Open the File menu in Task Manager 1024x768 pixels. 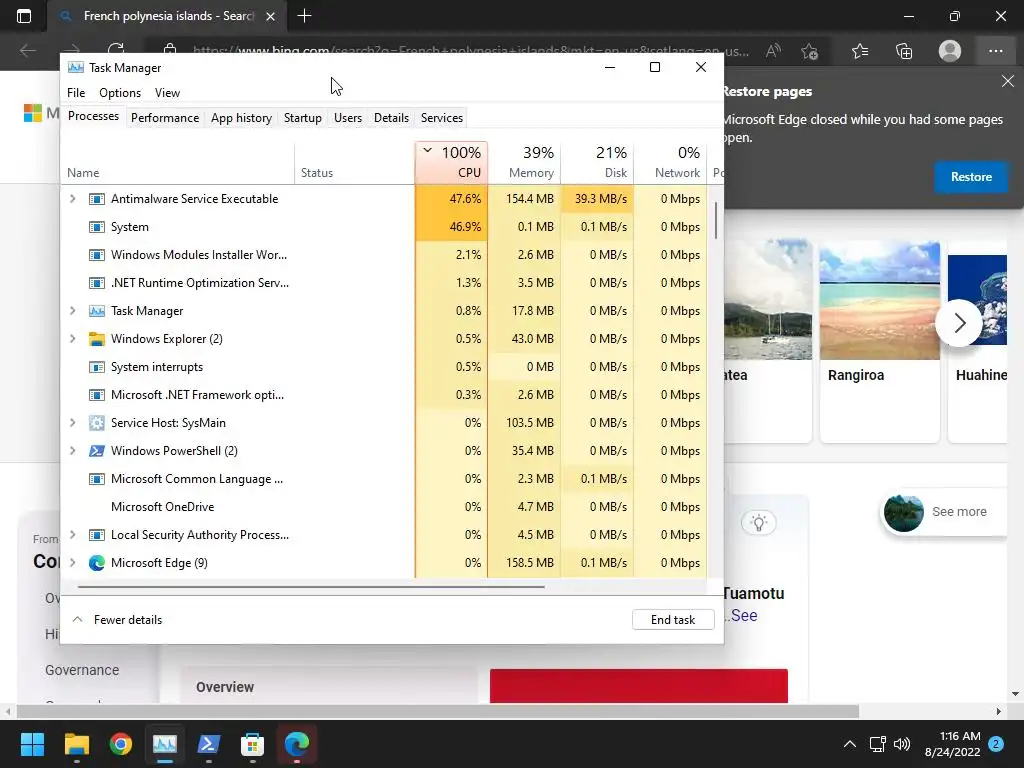click(76, 93)
